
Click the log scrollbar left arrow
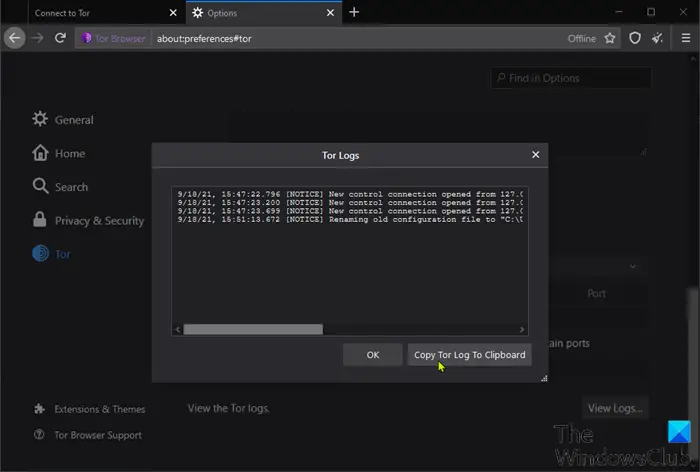tap(178, 330)
